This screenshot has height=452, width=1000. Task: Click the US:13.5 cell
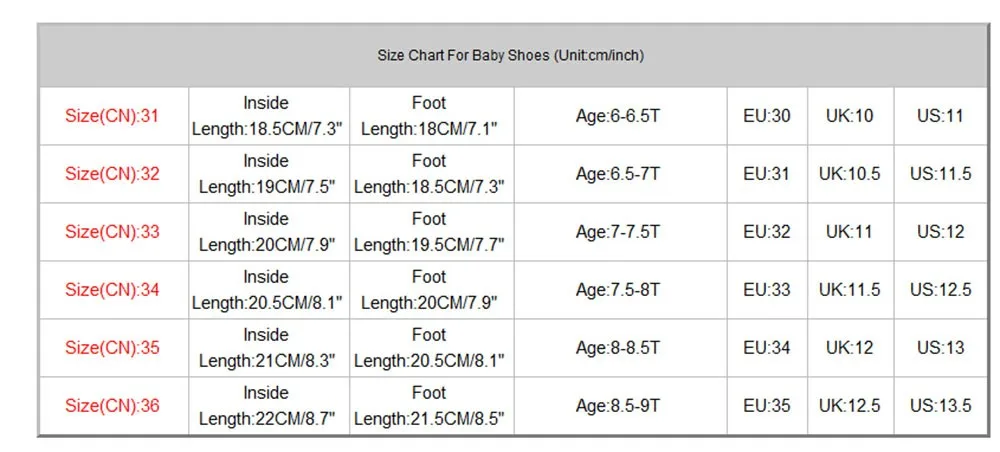pos(941,406)
